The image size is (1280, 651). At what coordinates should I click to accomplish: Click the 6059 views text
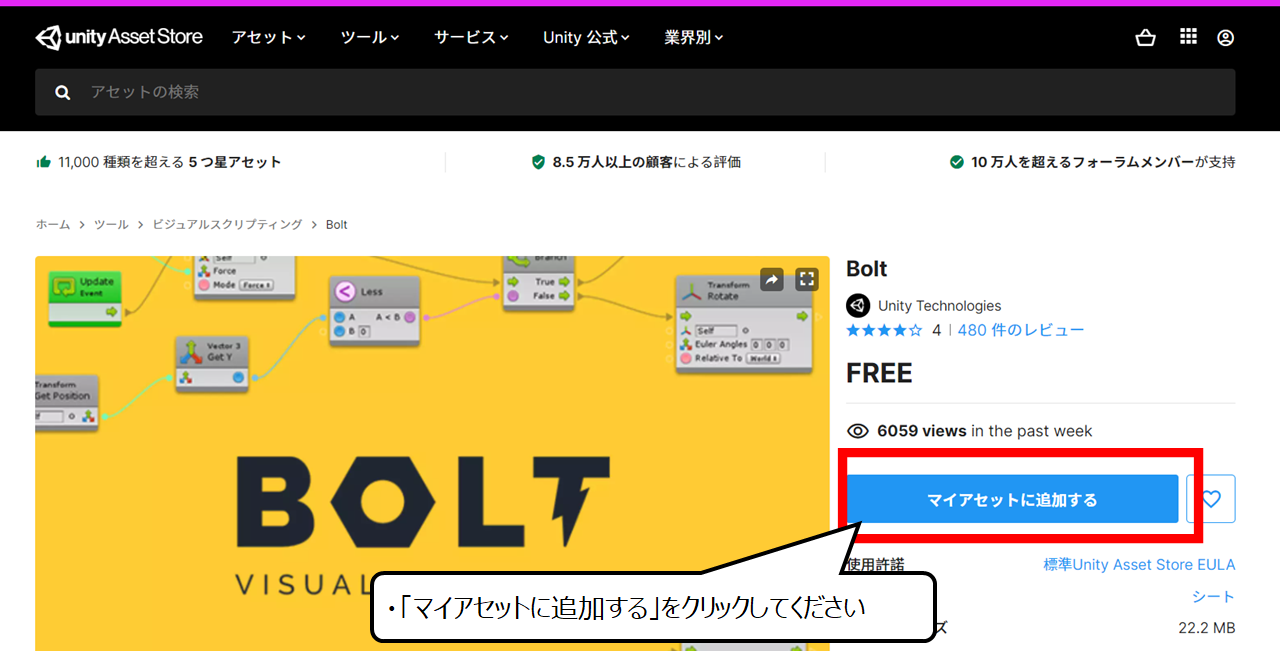point(921,431)
